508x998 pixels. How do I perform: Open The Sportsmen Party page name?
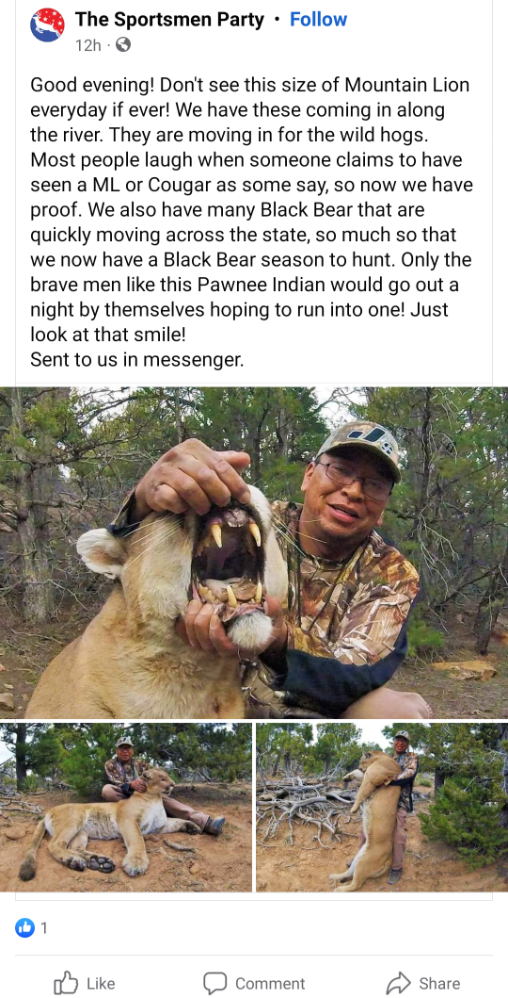tap(169, 20)
